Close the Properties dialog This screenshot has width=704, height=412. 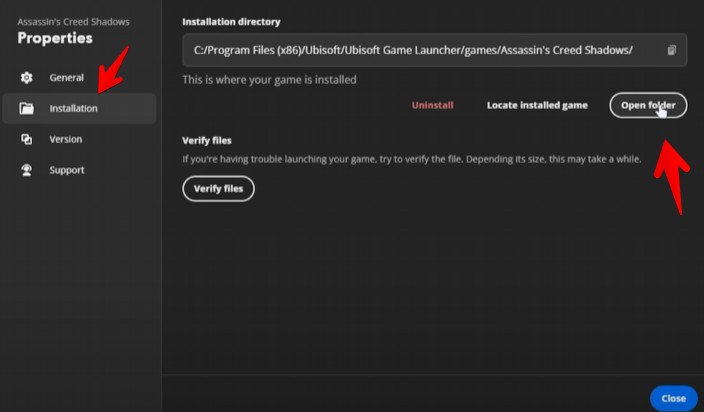[x=673, y=398]
